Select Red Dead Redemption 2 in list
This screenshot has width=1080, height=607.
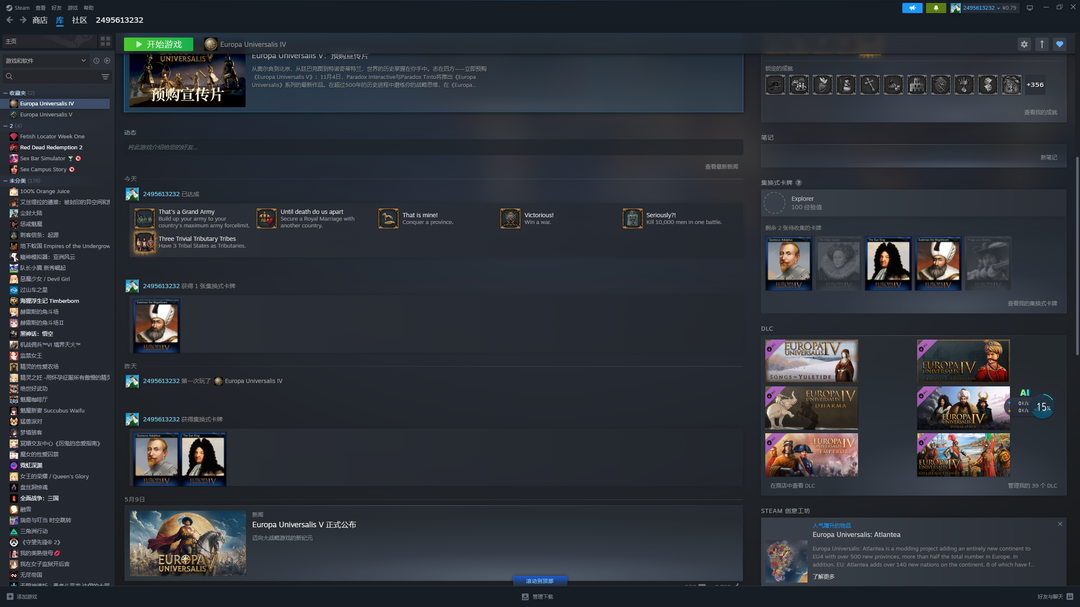point(56,147)
